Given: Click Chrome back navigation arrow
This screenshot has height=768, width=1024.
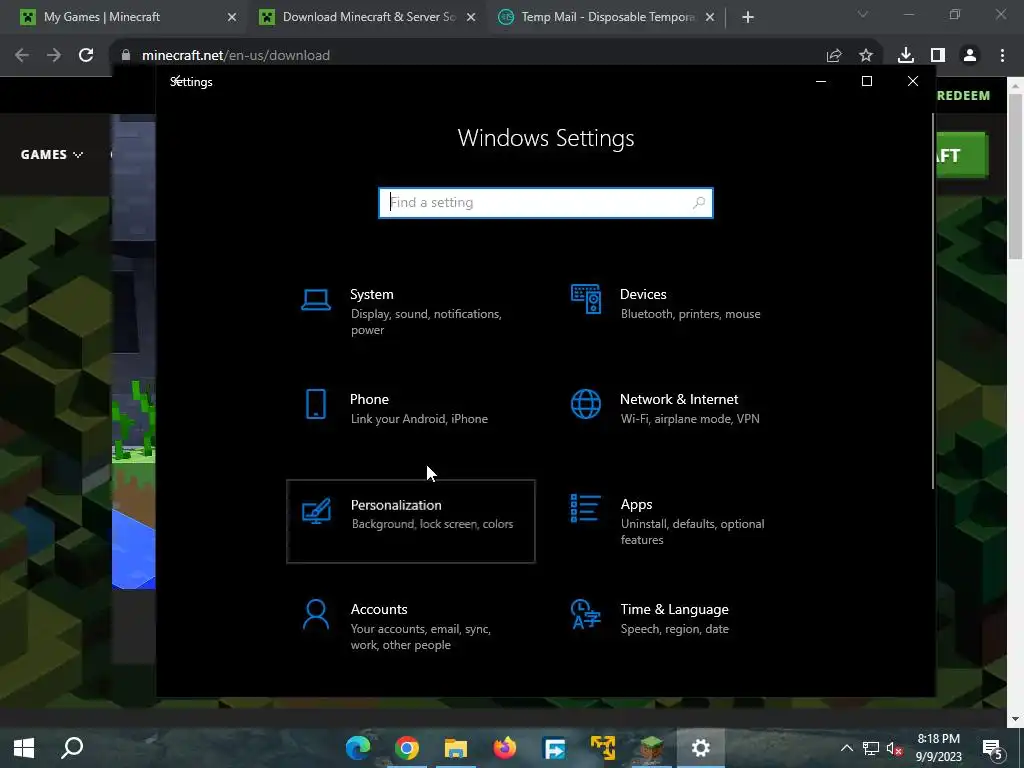Looking at the screenshot, I should [22, 55].
